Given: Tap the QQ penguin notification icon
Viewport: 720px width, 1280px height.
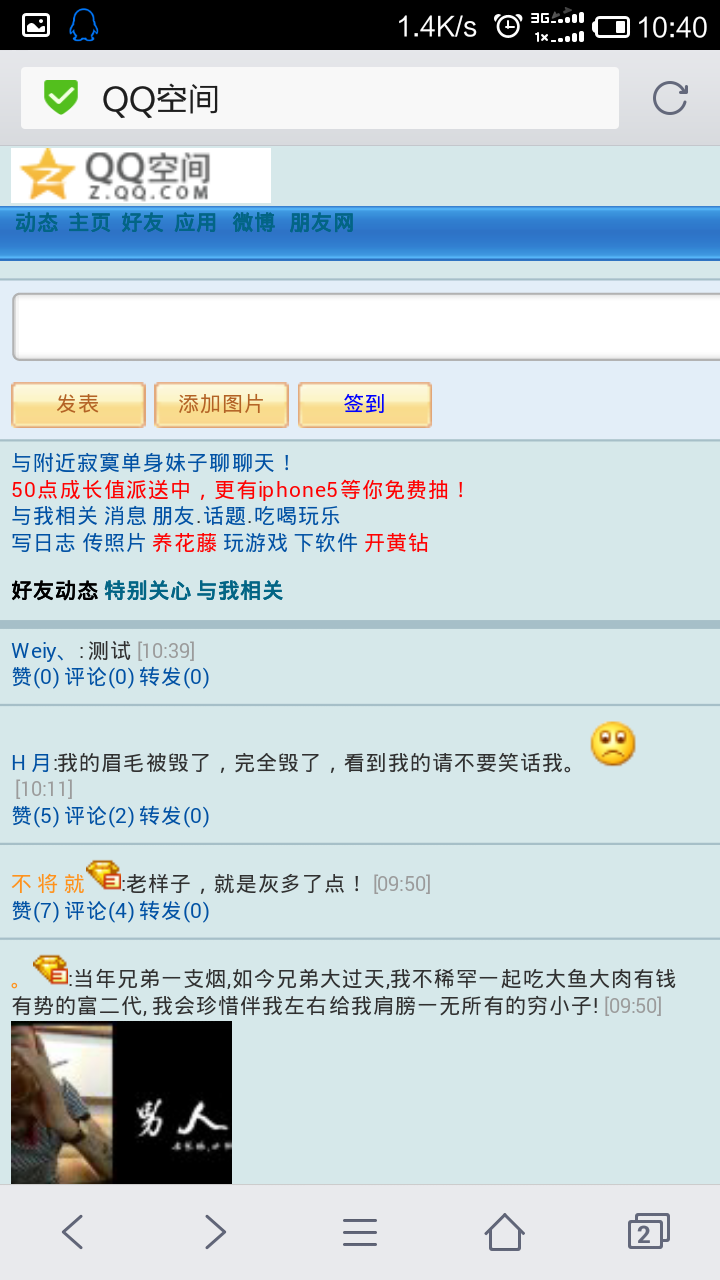Looking at the screenshot, I should click(x=84, y=25).
